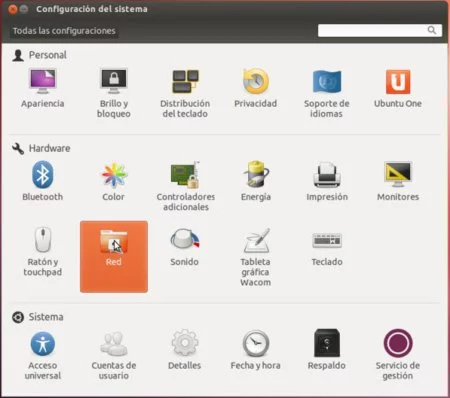Open Servicio de gestión panel
450x398 pixels.
[x=398, y=355]
